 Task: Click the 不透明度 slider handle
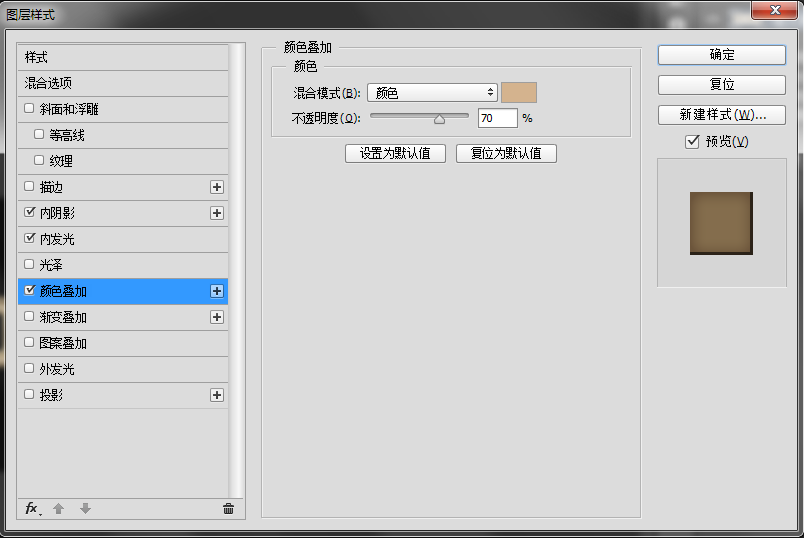tap(439, 119)
